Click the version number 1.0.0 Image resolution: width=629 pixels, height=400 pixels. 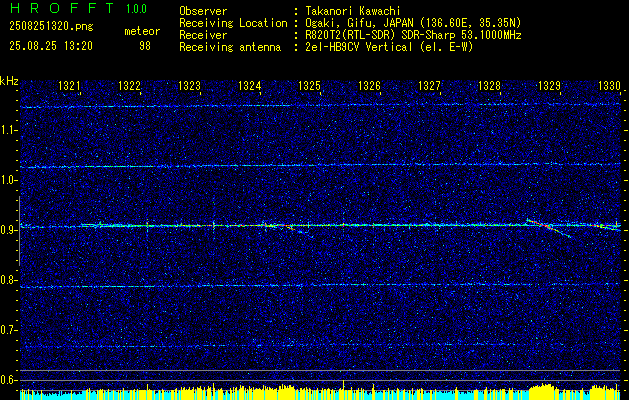(136, 9)
